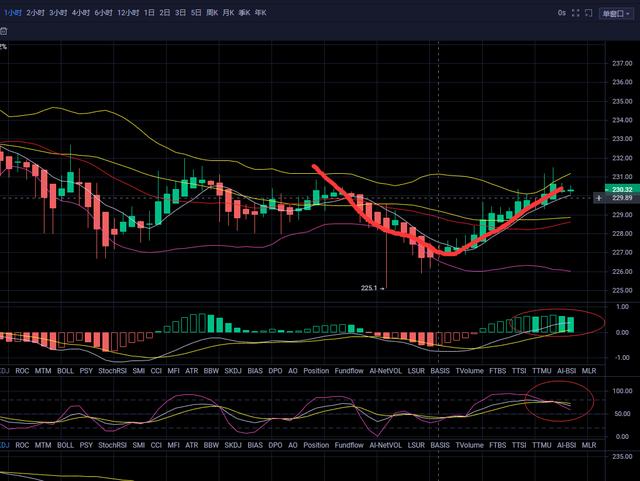The width and height of the screenshot is (640, 481).
Task: Choose the 周K weekly candlestick period
Action: tap(212, 13)
